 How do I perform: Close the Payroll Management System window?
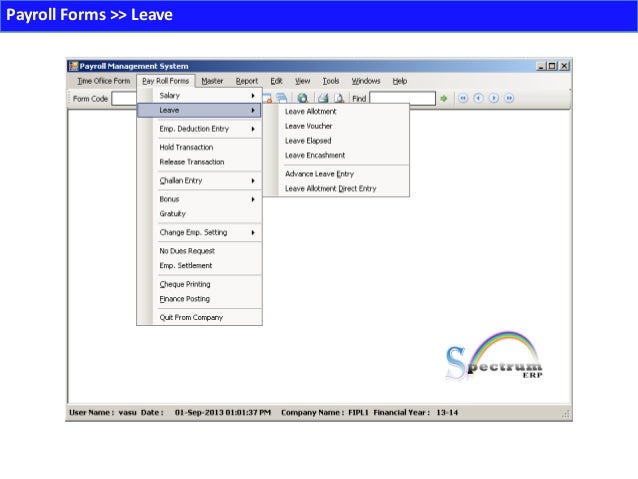564,66
